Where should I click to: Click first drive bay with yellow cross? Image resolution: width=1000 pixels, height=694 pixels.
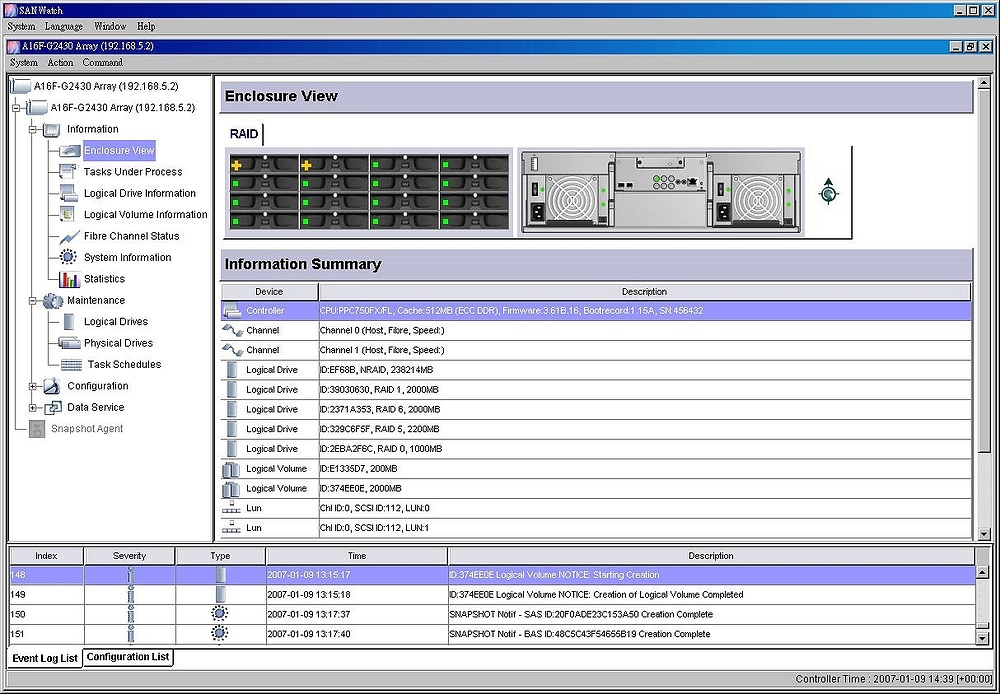(x=263, y=165)
